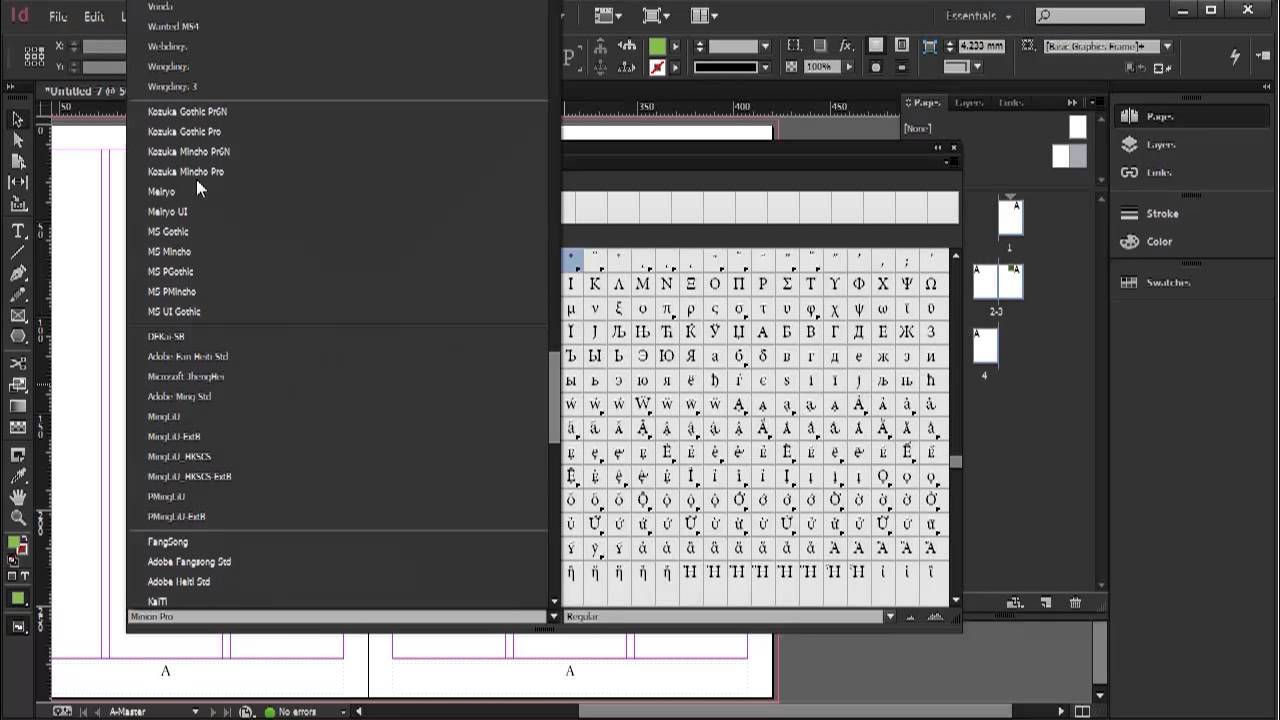Click the green fill color swatch

click(657, 46)
